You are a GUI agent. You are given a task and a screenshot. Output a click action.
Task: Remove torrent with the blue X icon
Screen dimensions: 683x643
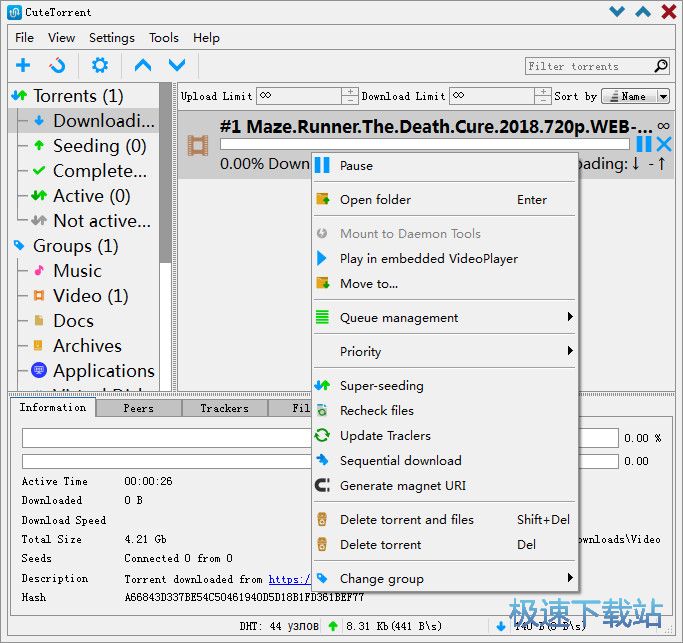663,144
